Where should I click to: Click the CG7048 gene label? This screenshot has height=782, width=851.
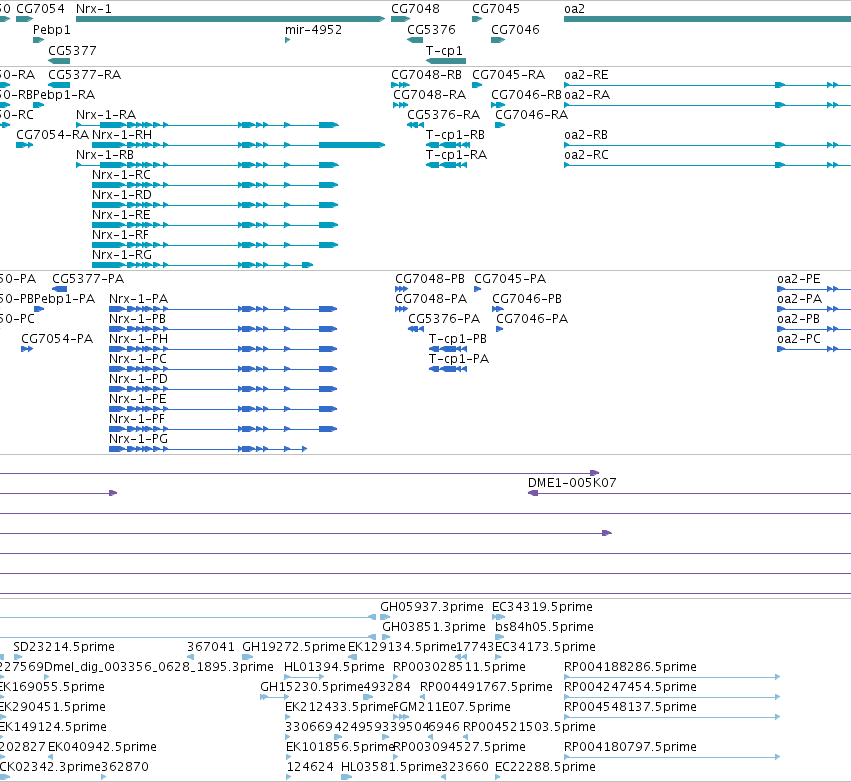(x=415, y=9)
